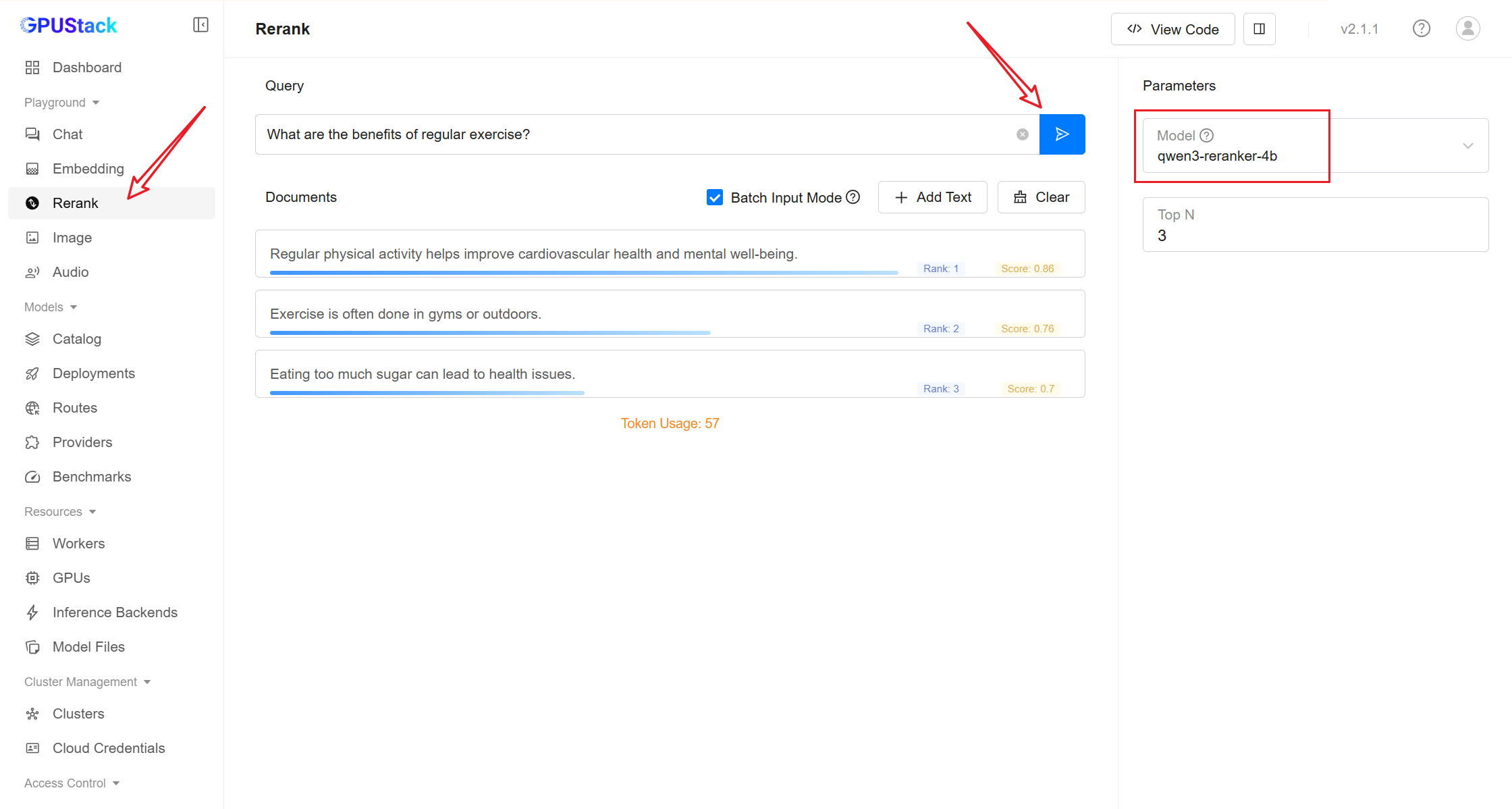Click Batch Input Mode help icon
The image size is (1512, 809).
pyautogui.click(x=853, y=197)
